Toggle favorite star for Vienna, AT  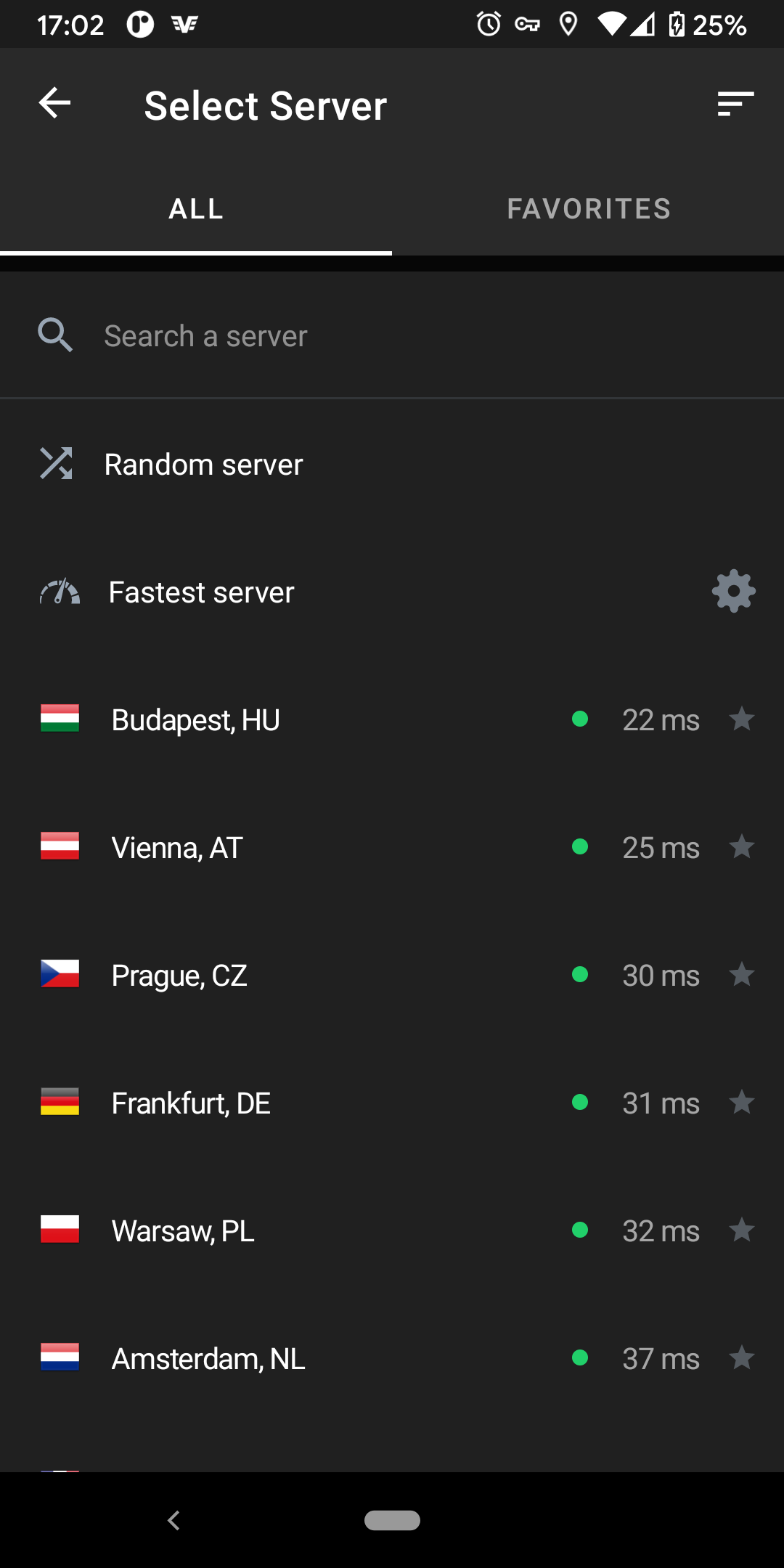(742, 846)
